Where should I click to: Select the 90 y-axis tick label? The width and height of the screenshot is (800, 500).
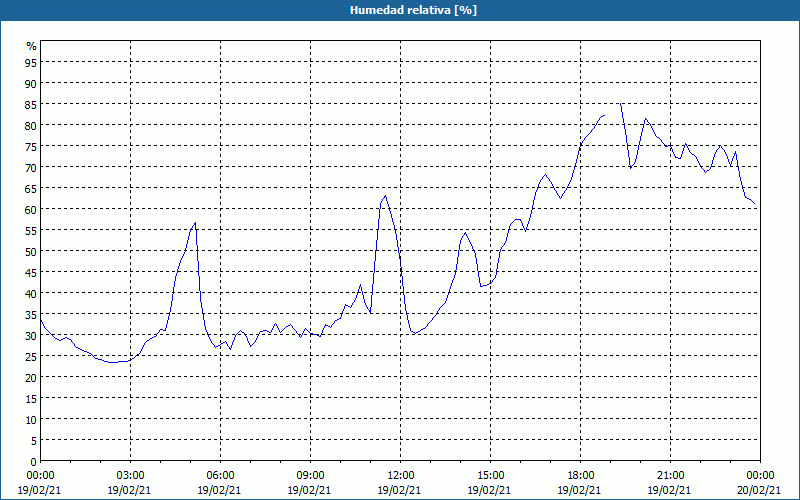[32, 83]
